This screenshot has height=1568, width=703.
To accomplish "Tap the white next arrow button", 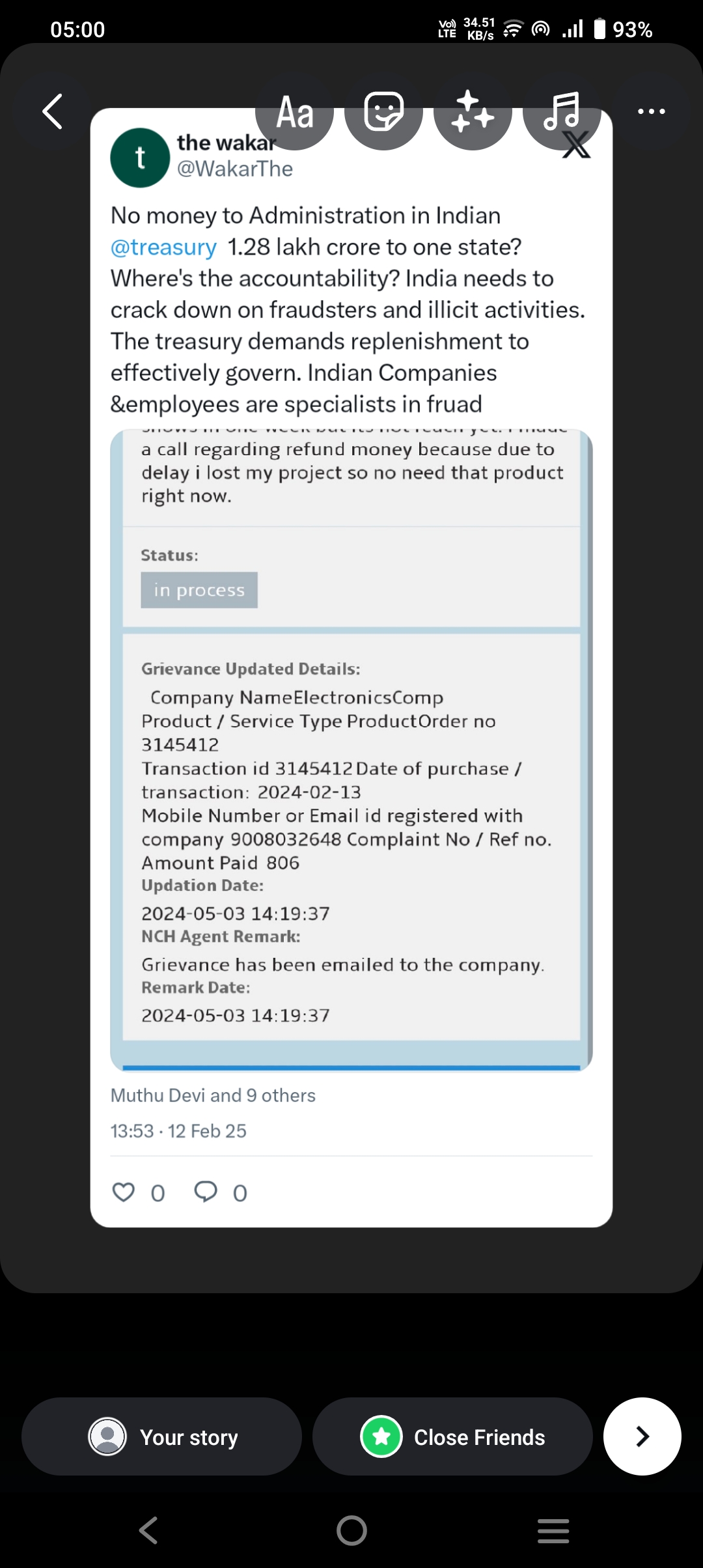I will click(642, 1436).
